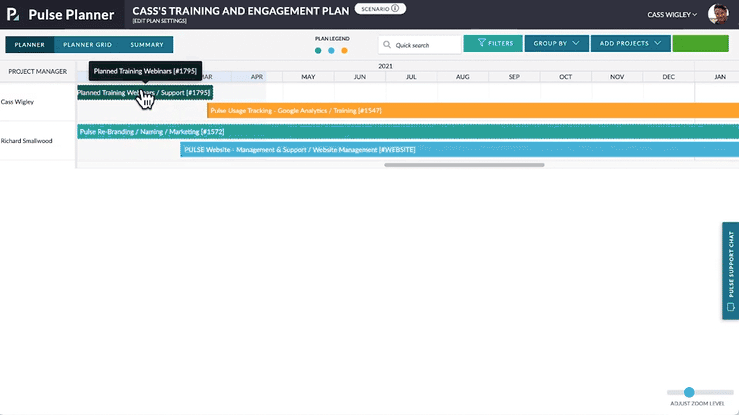This screenshot has height=415, width=739.
Task: Click the Adjust Zoom Level slider handle
Action: (689, 392)
